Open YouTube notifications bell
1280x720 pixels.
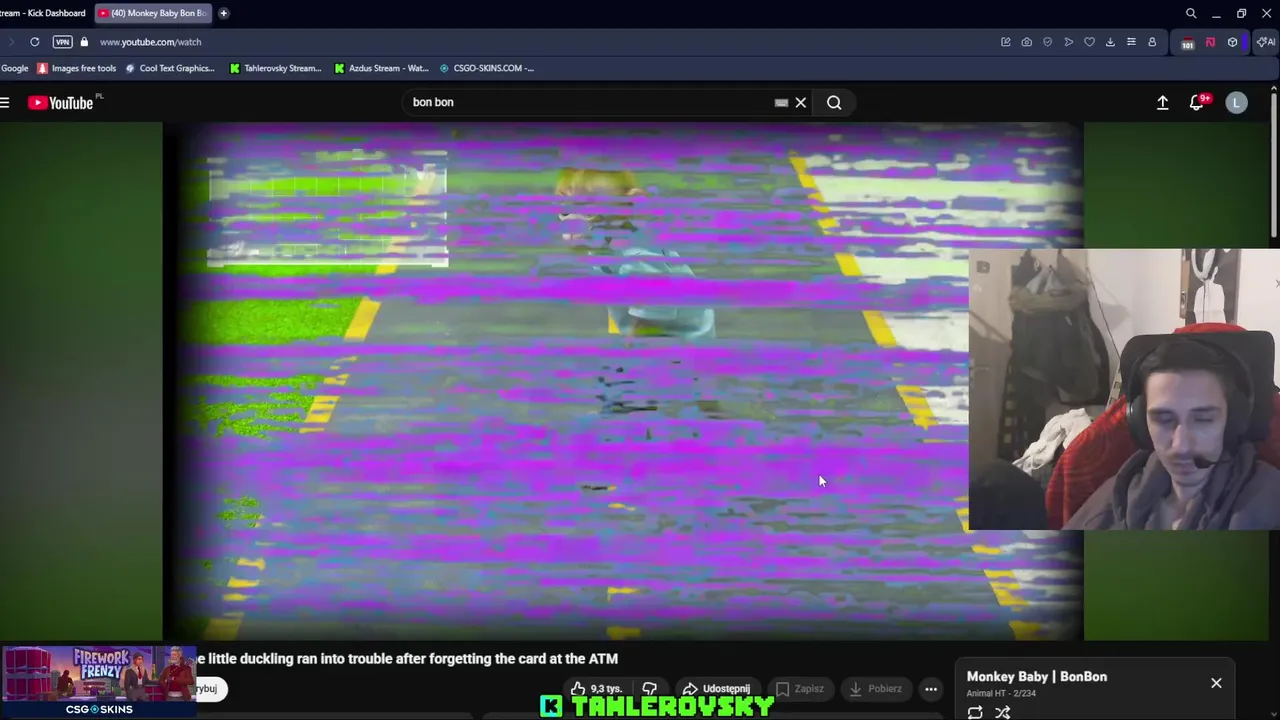tap(1197, 102)
